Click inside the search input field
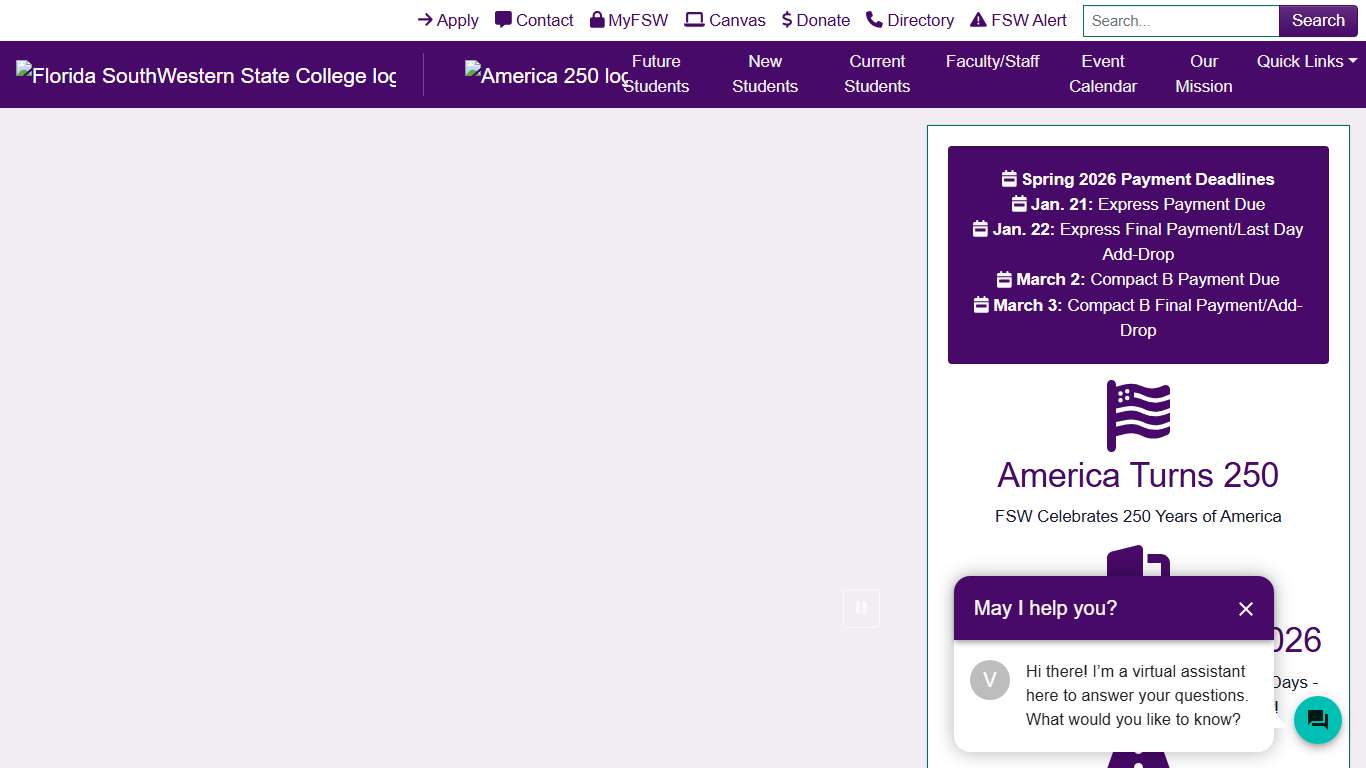 coord(1180,20)
